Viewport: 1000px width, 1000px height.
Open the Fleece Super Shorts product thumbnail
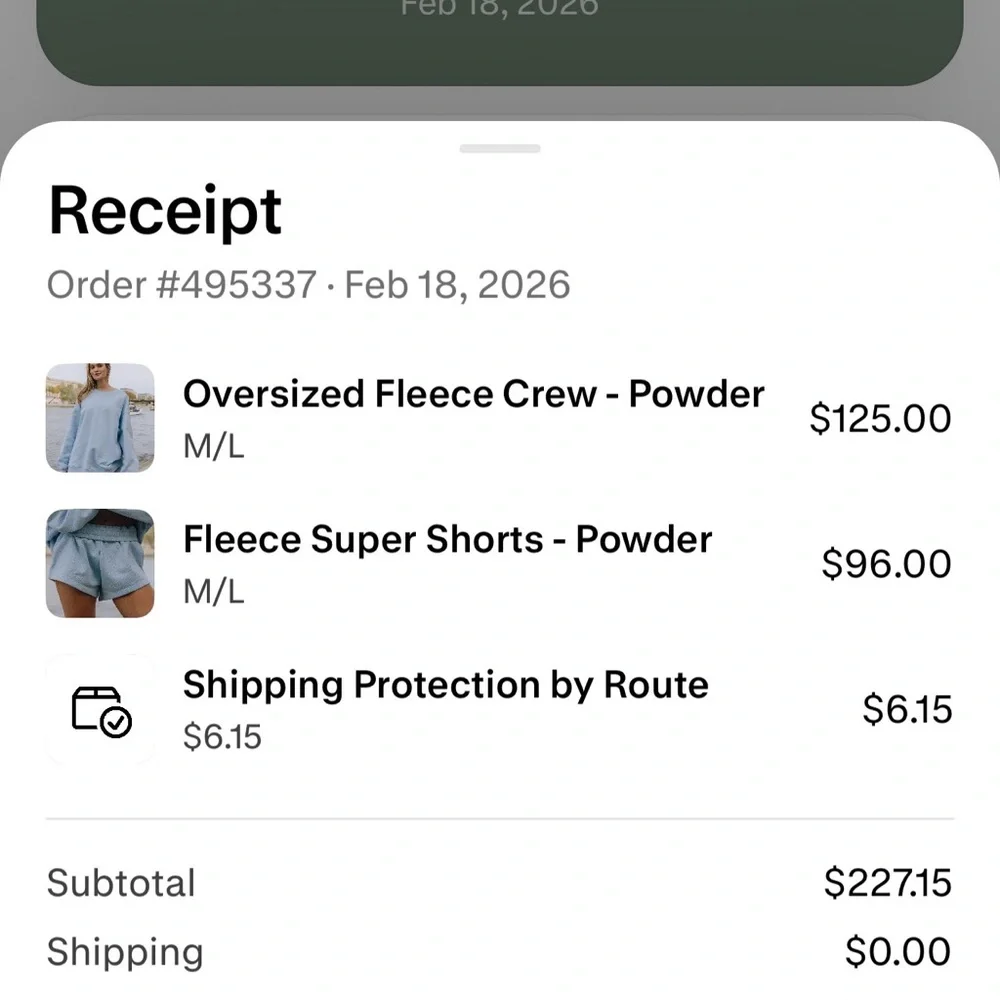[100, 564]
